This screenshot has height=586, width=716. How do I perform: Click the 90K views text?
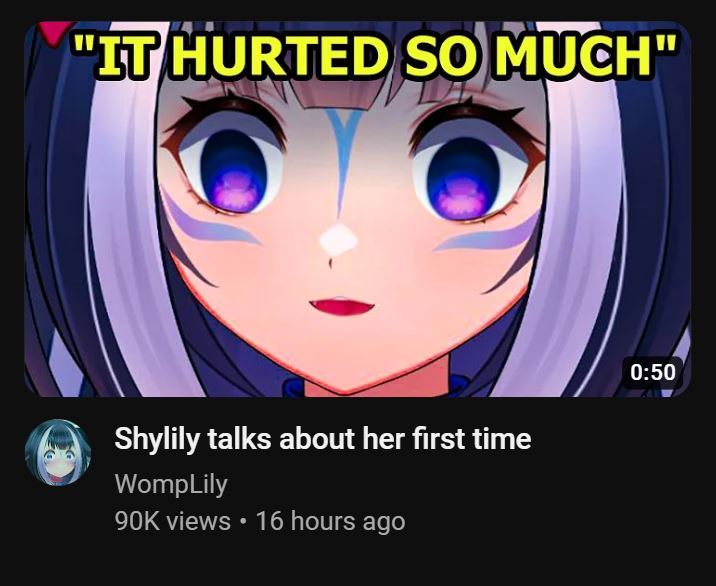click(173, 521)
